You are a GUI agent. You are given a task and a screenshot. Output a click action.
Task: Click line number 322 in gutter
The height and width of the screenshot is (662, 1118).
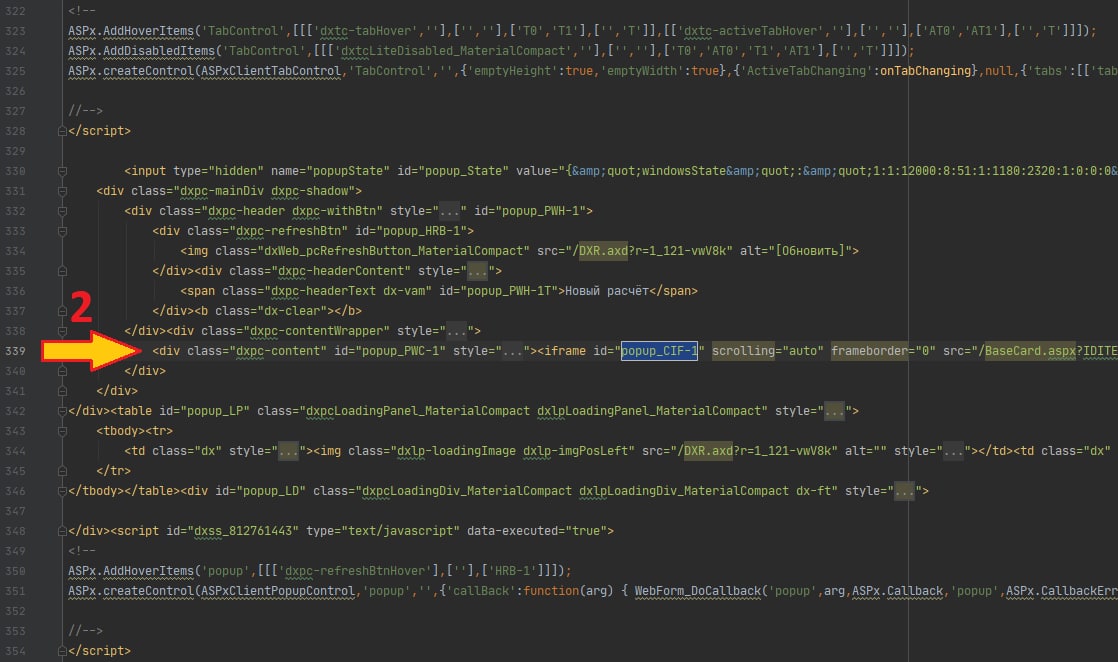(x=15, y=11)
